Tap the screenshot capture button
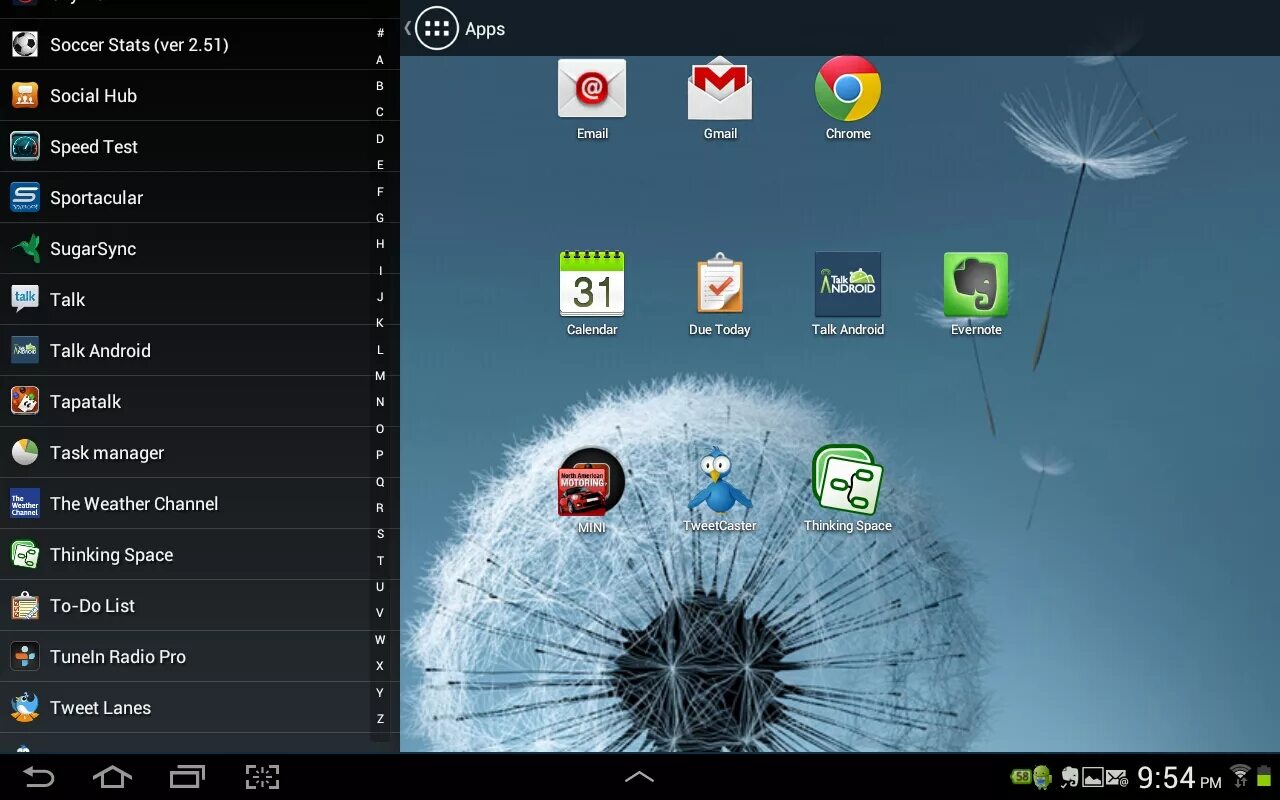 click(262, 777)
